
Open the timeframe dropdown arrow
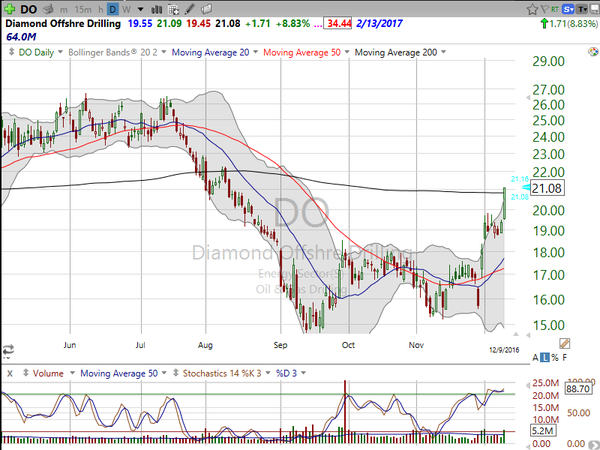coord(140,9)
